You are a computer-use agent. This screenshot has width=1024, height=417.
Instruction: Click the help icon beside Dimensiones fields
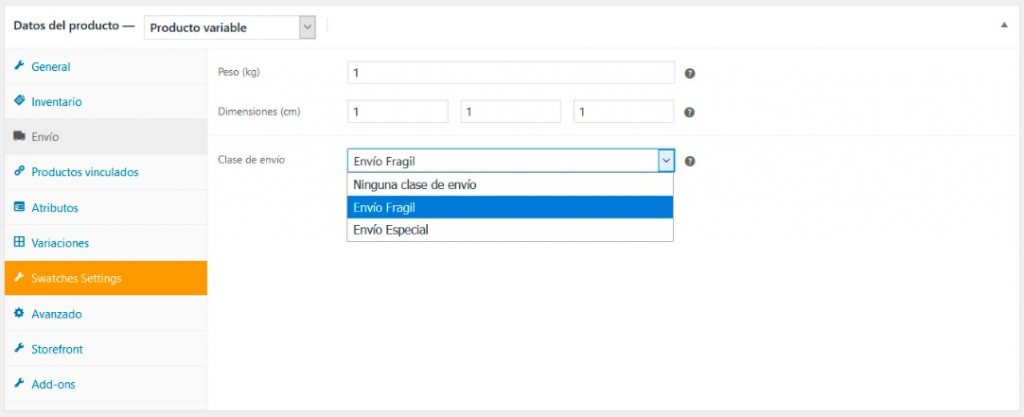(x=690, y=112)
